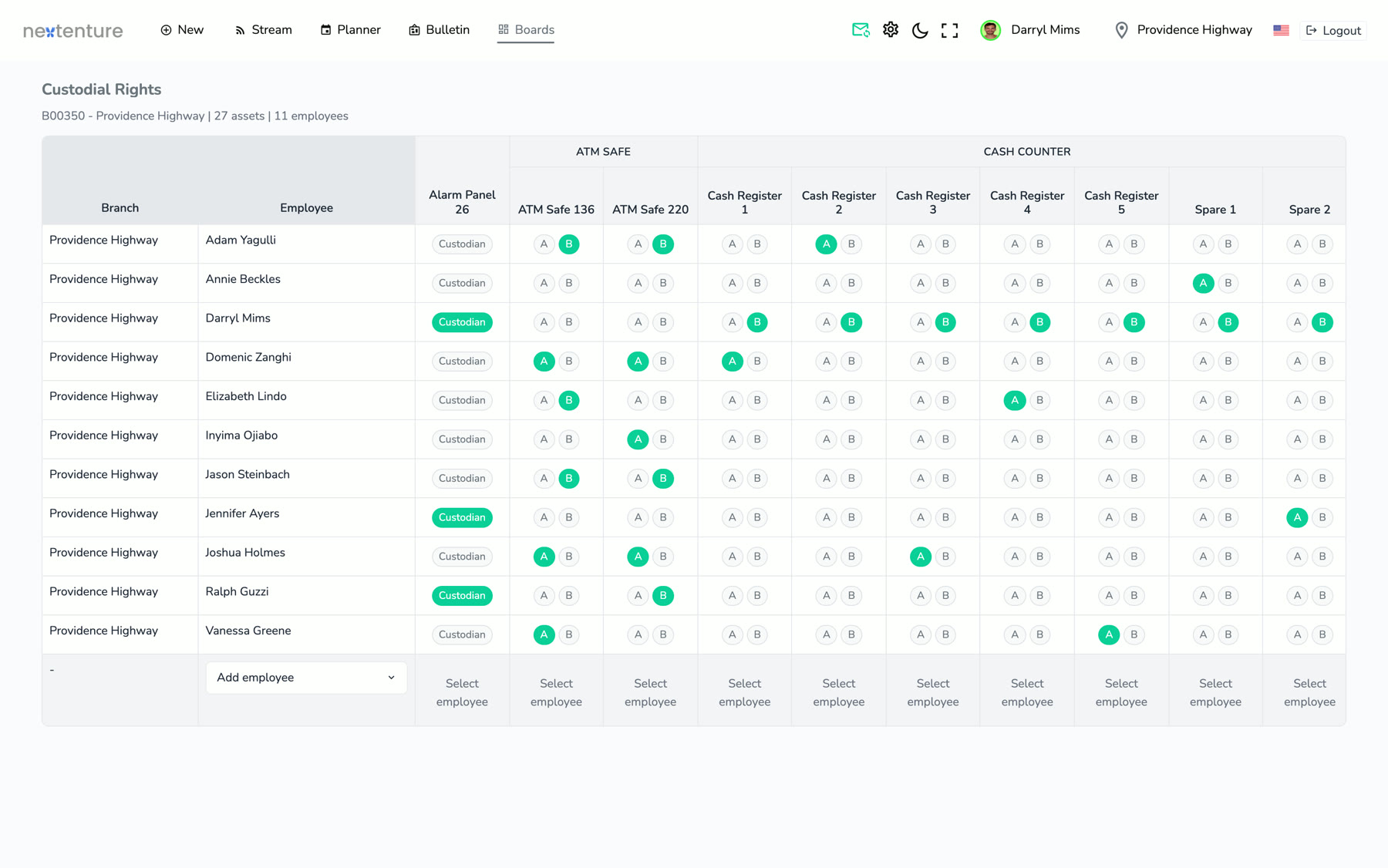Toggle Custodian for Jennifer Ayers

click(462, 517)
